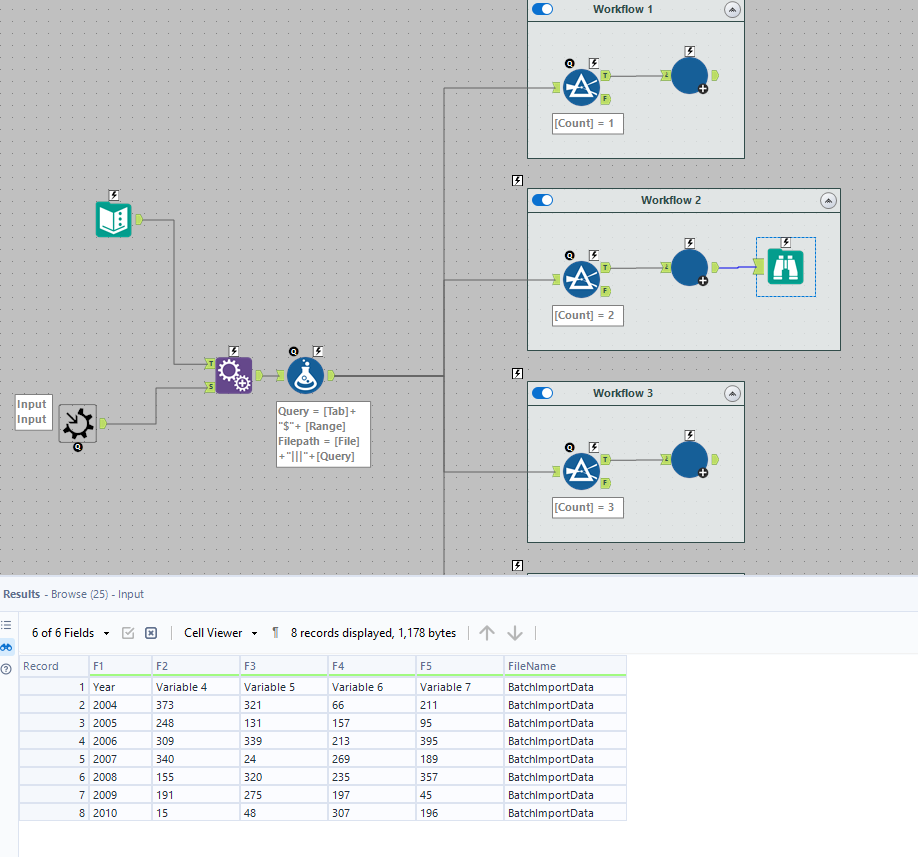Image resolution: width=918 pixels, height=857 pixels.
Task: Click the [Count] = 3 annotation
Action: 588,508
